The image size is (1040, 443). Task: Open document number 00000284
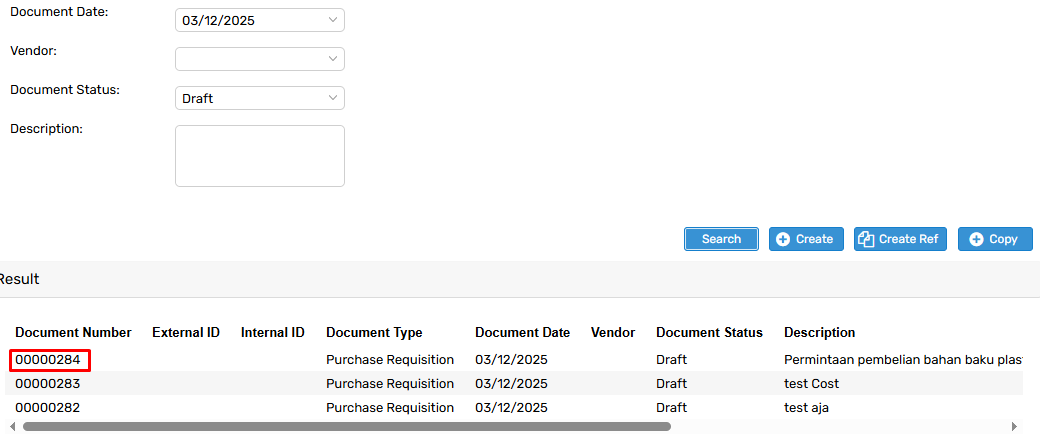pos(49,359)
